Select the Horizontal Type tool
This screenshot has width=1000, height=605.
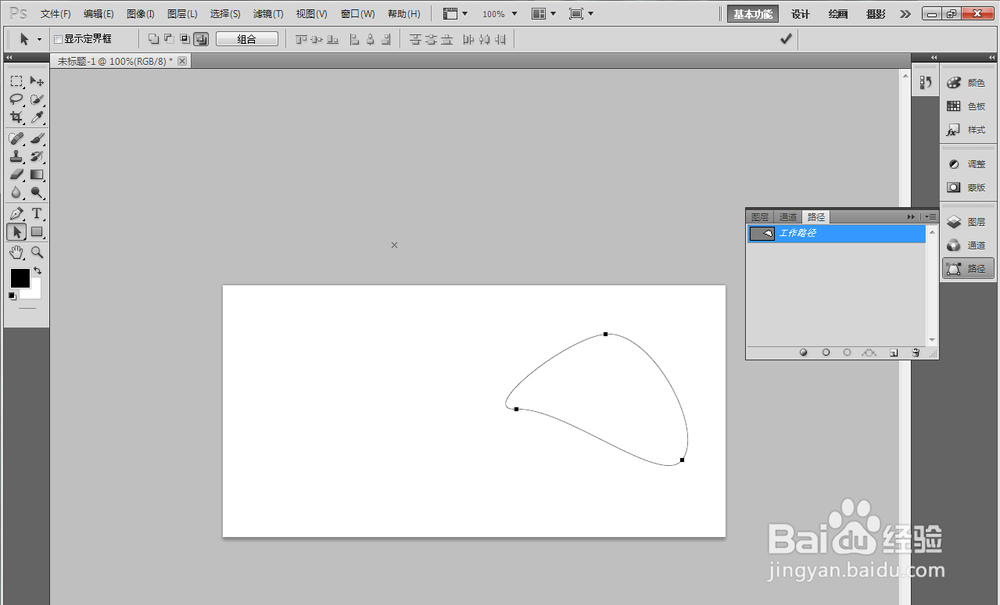[x=37, y=214]
